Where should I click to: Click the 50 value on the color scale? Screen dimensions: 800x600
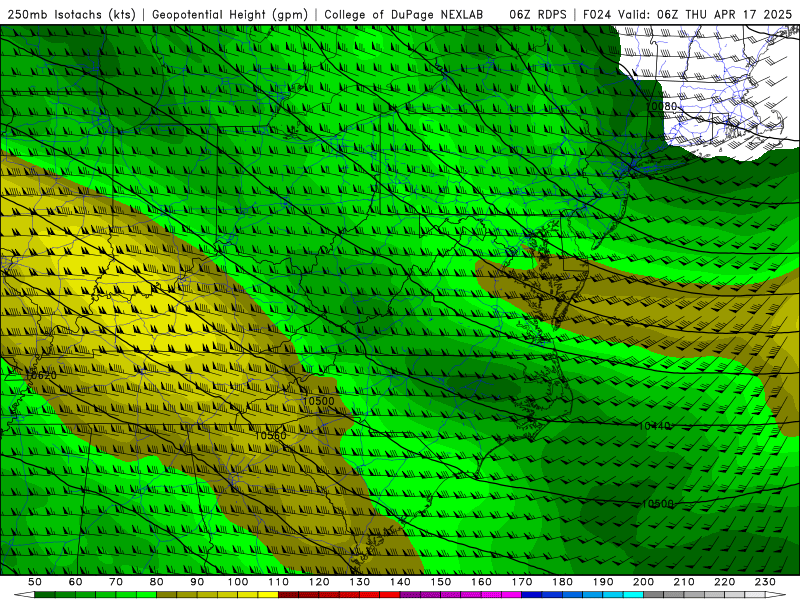tap(34, 582)
